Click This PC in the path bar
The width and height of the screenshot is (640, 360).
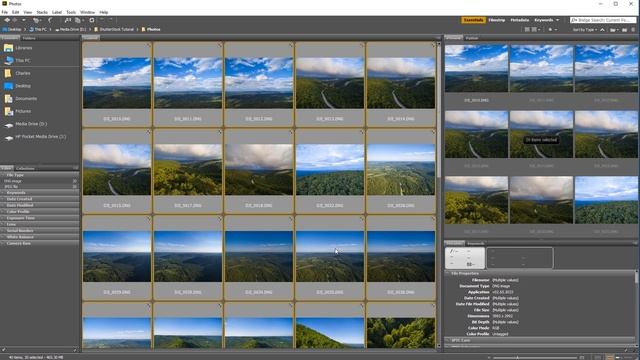click(40, 29)
